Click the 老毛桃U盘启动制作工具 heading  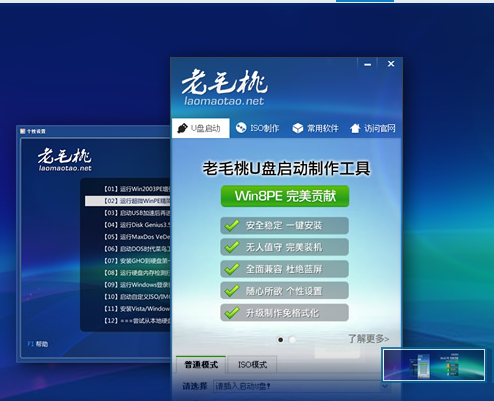286,168
